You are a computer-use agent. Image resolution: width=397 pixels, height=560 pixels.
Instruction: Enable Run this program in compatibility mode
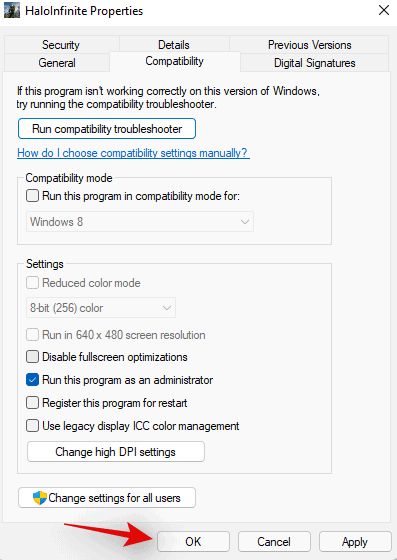(x=32, y=196)
